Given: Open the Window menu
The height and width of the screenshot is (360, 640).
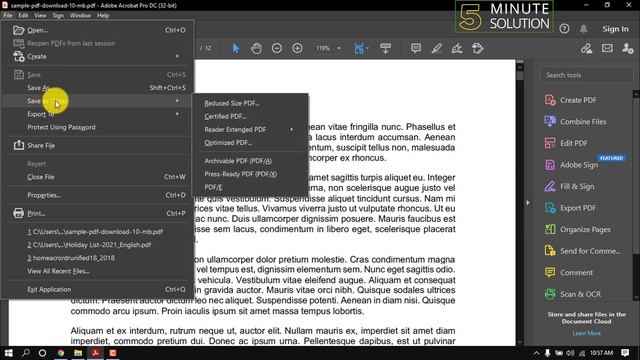Looking at the screenshot, I should (x=80, y=16).
